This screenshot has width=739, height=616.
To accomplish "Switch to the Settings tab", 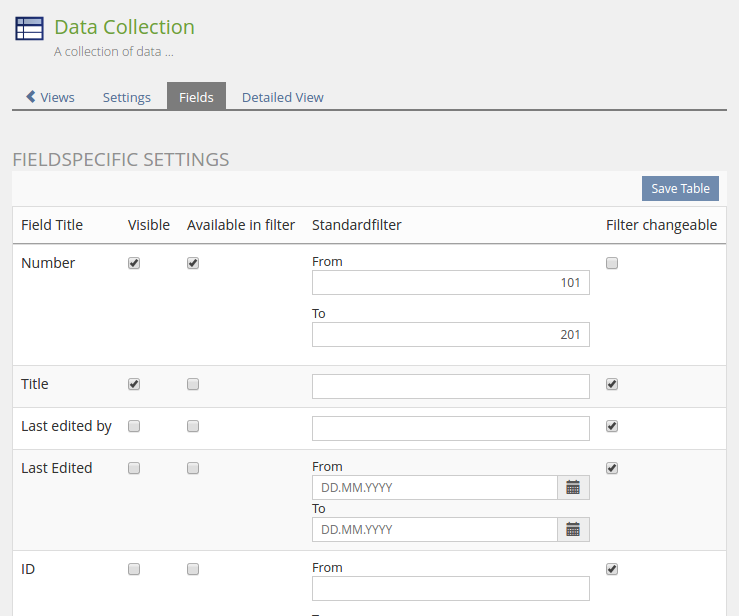I will (127, 97).
